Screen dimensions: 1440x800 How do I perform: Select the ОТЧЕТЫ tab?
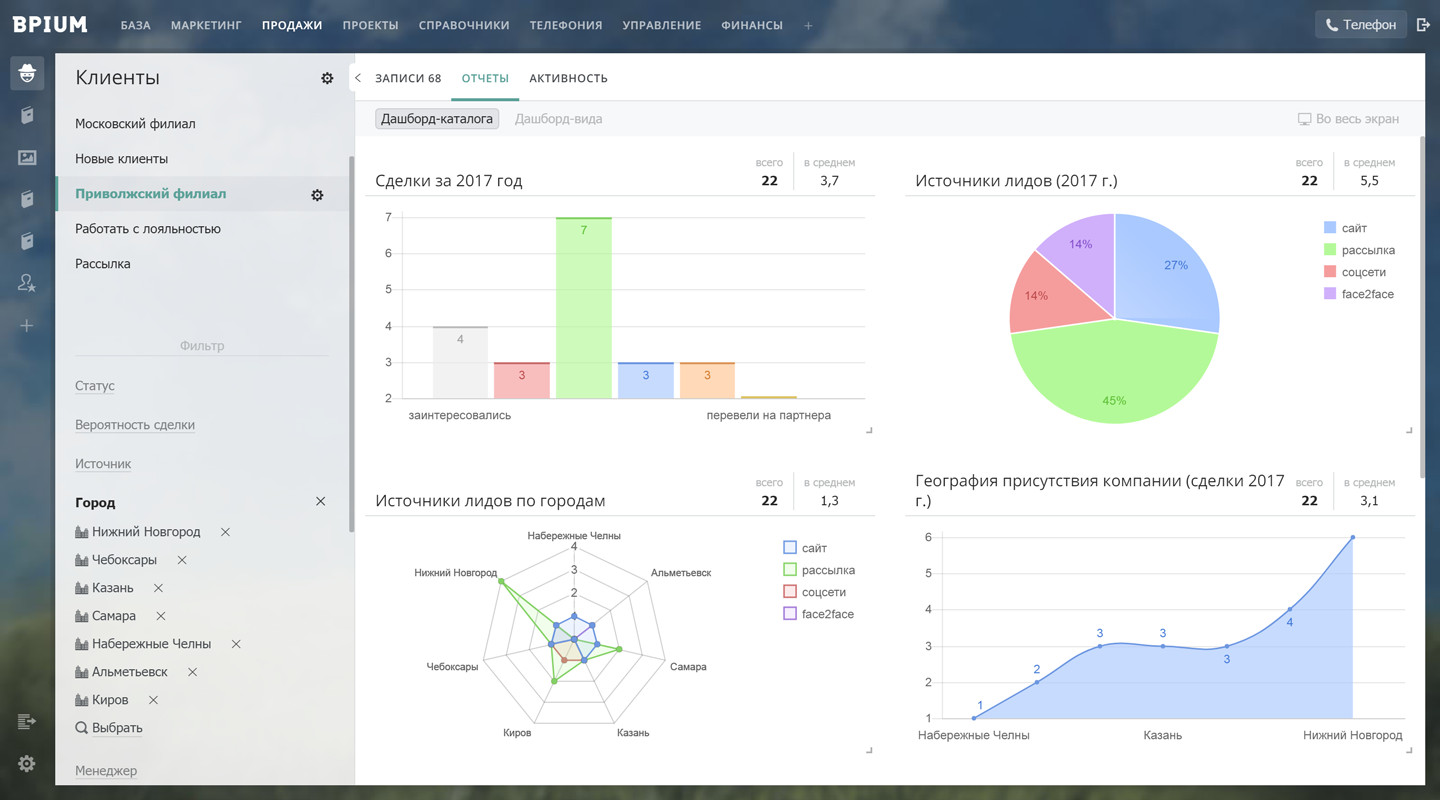tap(485, 78)
